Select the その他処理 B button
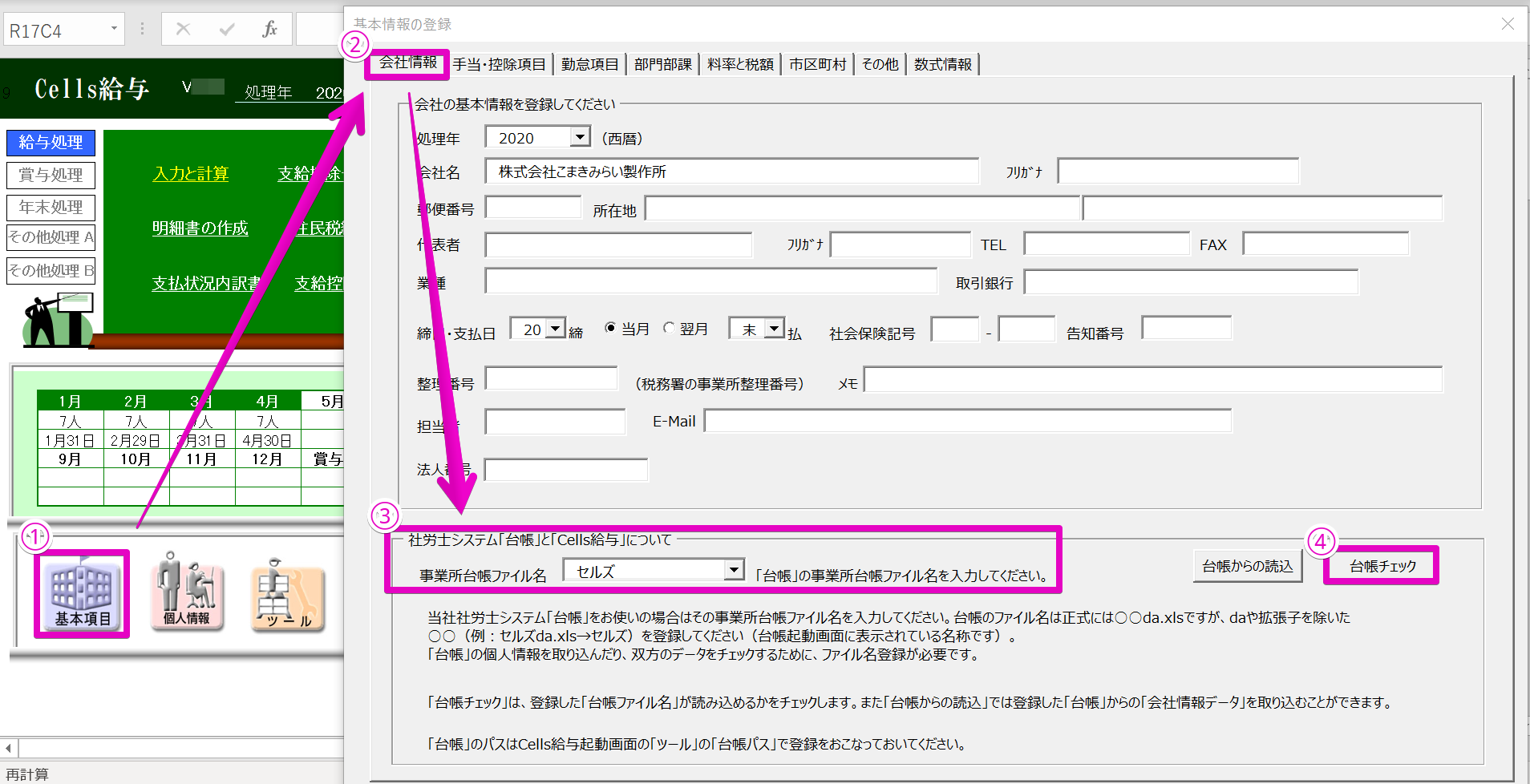The width and height of the screenshot is (1530, 784). (51, 271)
